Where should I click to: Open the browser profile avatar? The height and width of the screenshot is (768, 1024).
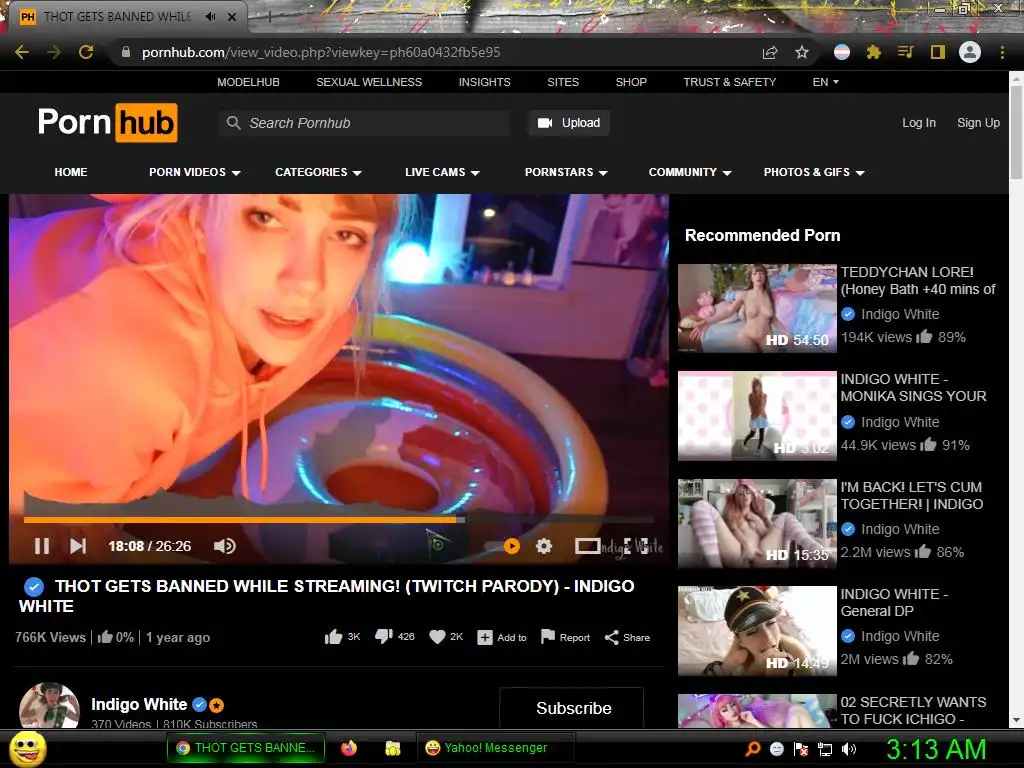970,52
